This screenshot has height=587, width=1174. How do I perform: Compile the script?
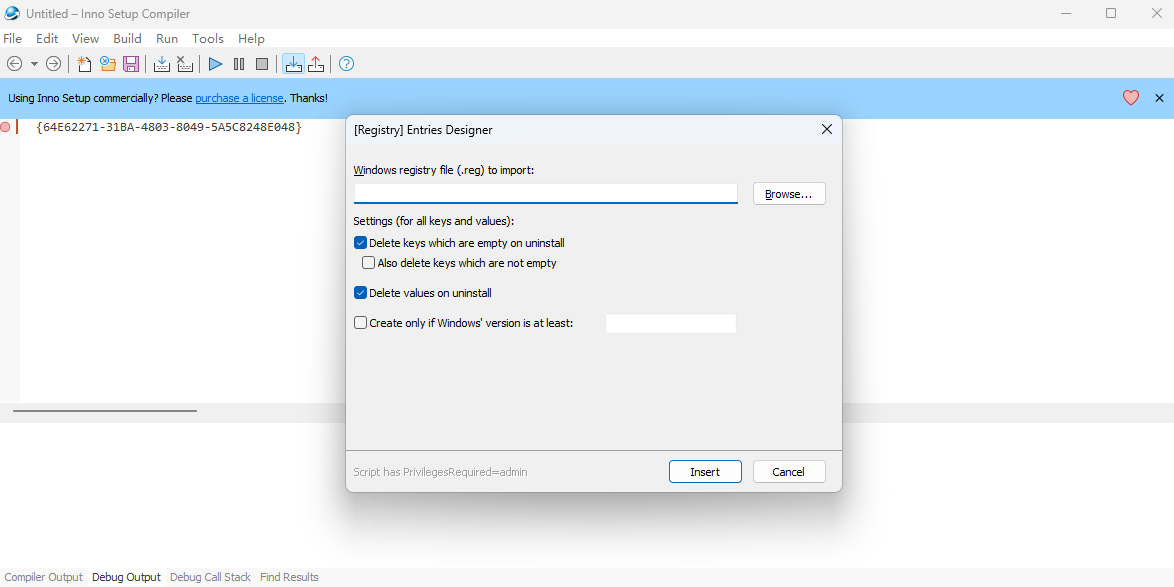(x=161, y=63)
